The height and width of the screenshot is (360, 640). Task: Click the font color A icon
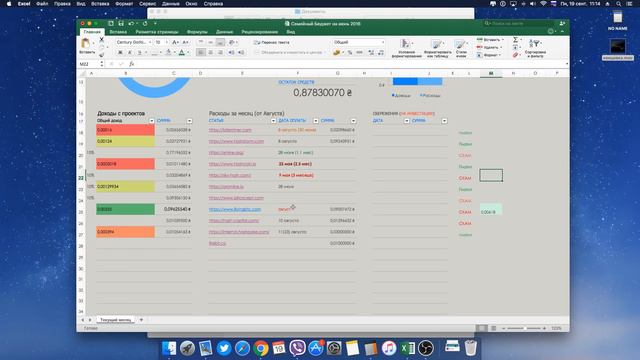182,53
